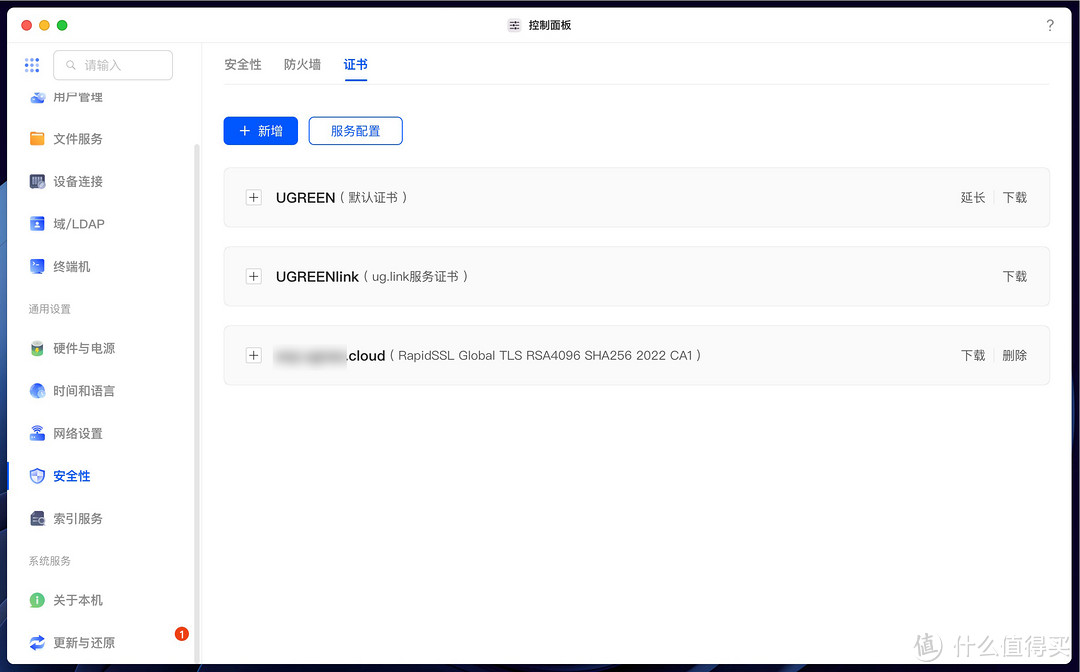The image size is (1080, 672).
Task: Click 延长 to renew UGREEN default certificate
Action: click(x=971, y=197)
